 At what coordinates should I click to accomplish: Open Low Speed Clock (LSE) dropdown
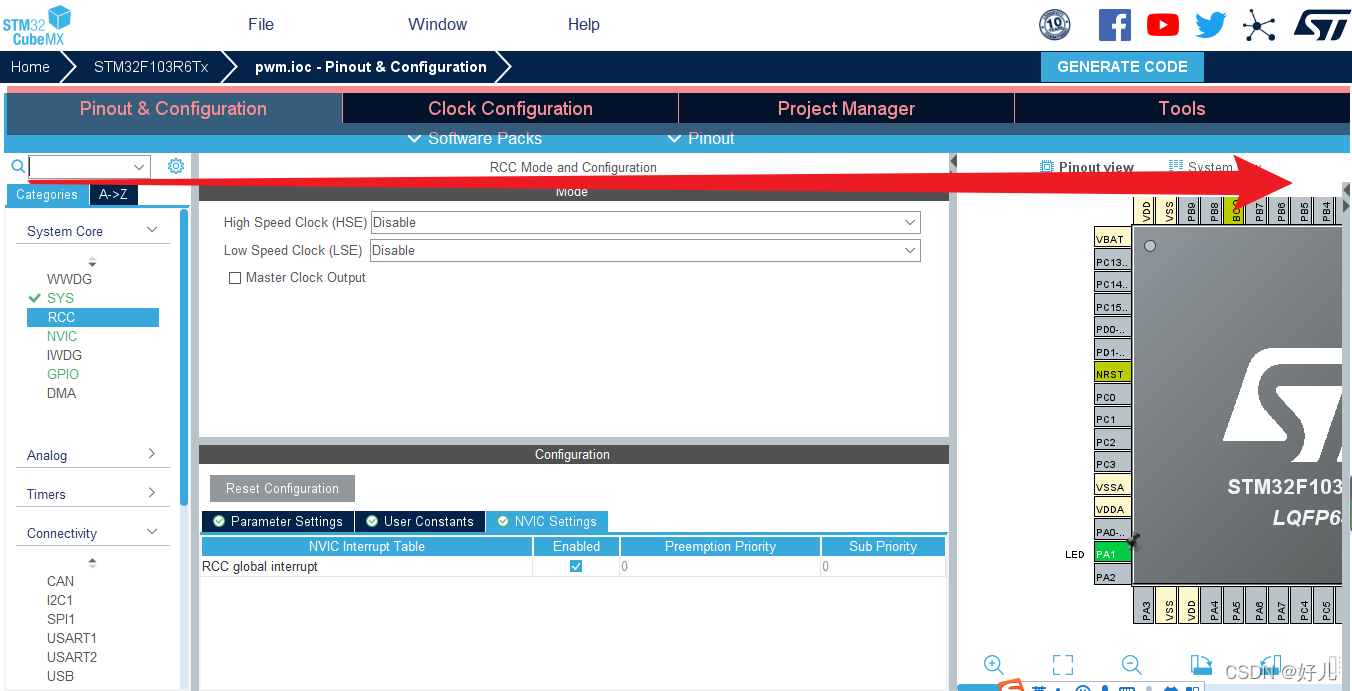click(x=645, y=250)
